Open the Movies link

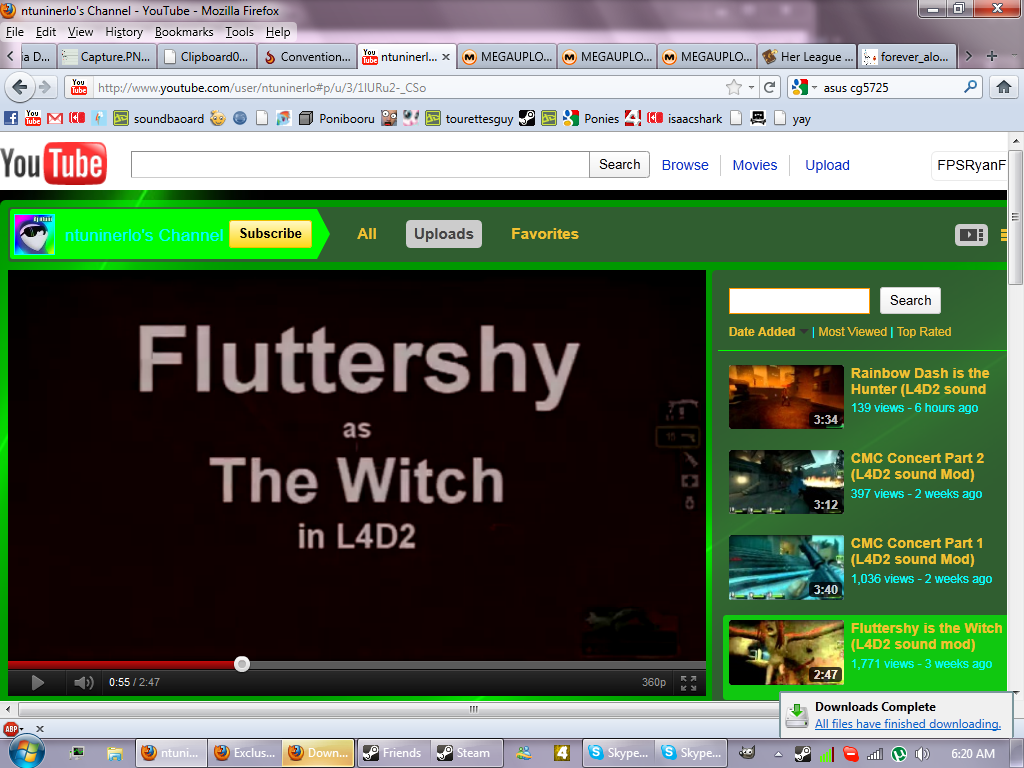click(754, 165)
